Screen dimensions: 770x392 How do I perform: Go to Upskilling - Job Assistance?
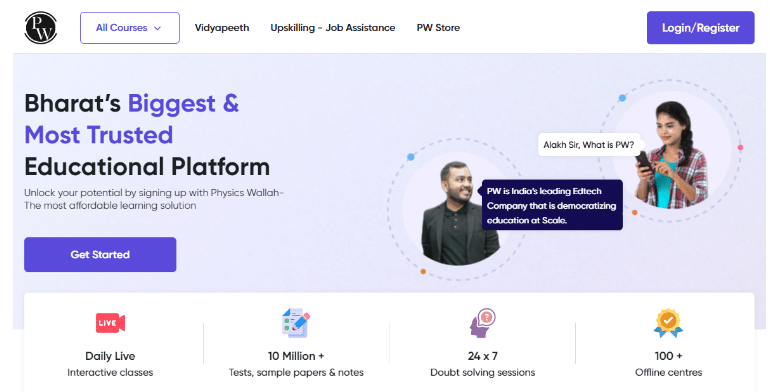coord(332,28)
